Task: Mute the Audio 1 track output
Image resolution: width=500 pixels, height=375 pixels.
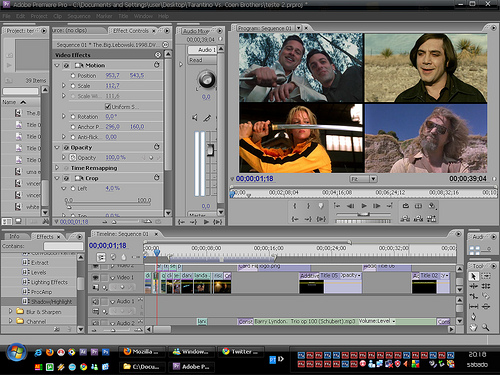Action: pos(95,301)
